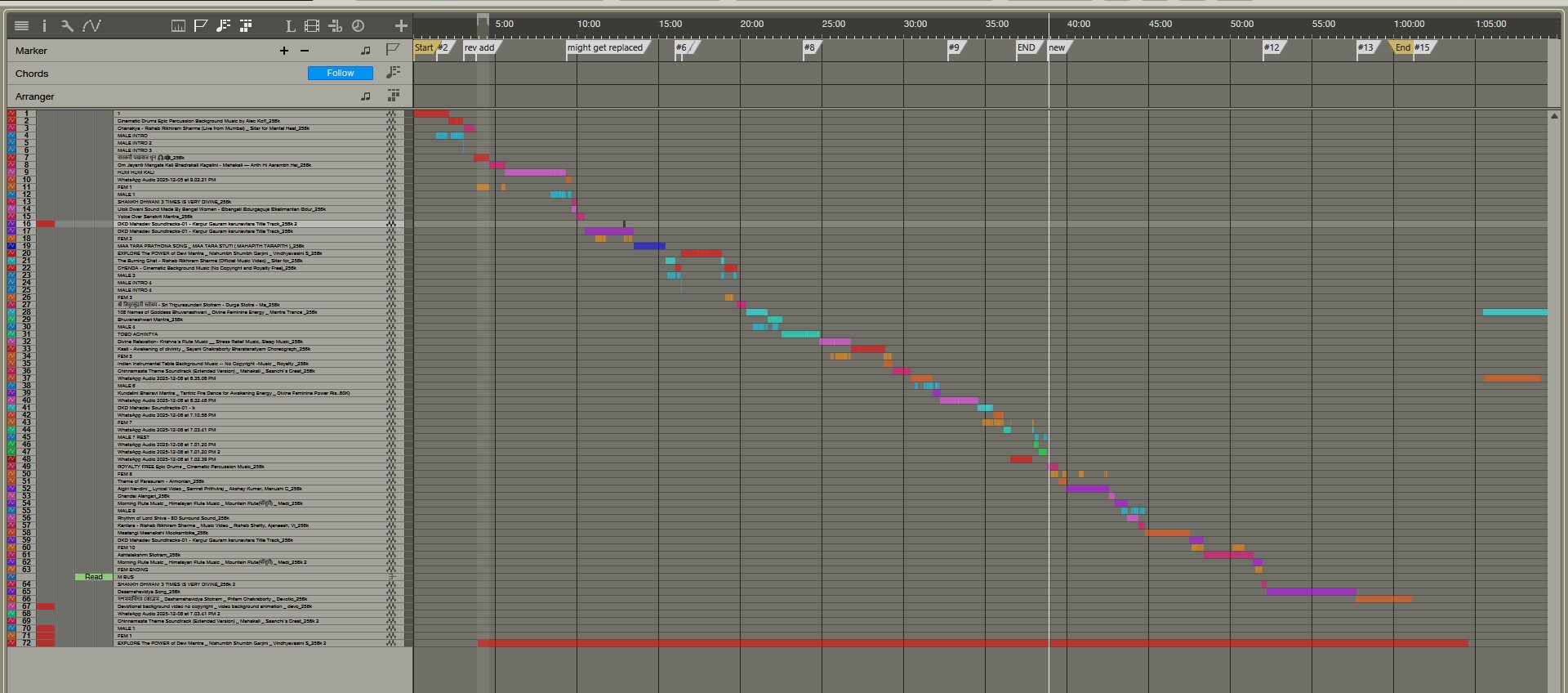Open the inspector 'i' icon
The height and width of the screenshot is (693, 1568).
coord(44,26)
